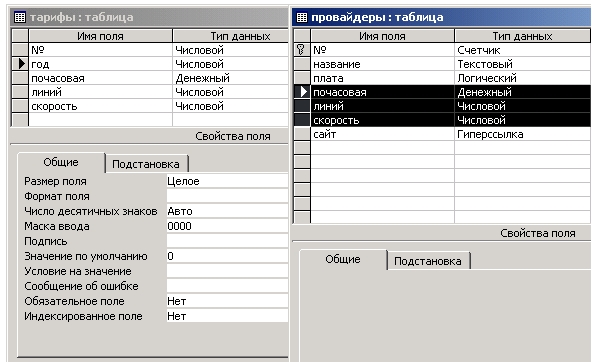Switch to Подстановка tab in провайдеры window
592x362 pixels.
point(428,261)
